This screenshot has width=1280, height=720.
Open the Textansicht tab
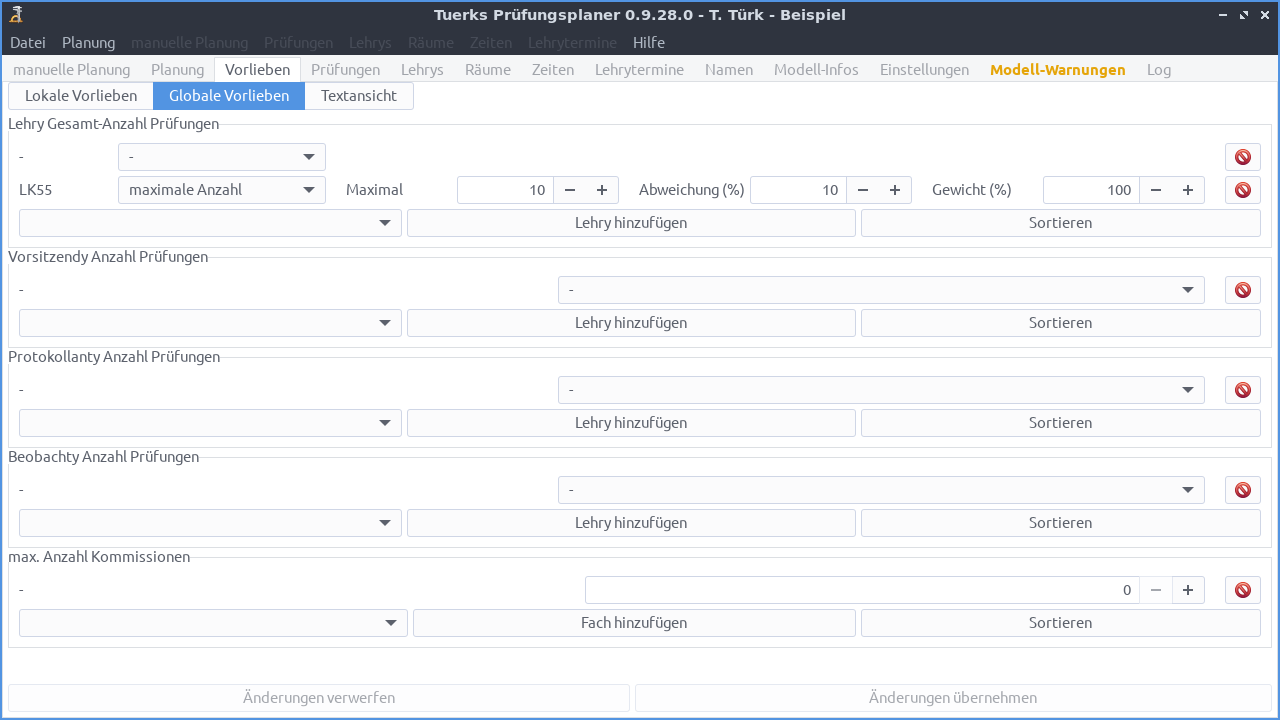359,96
